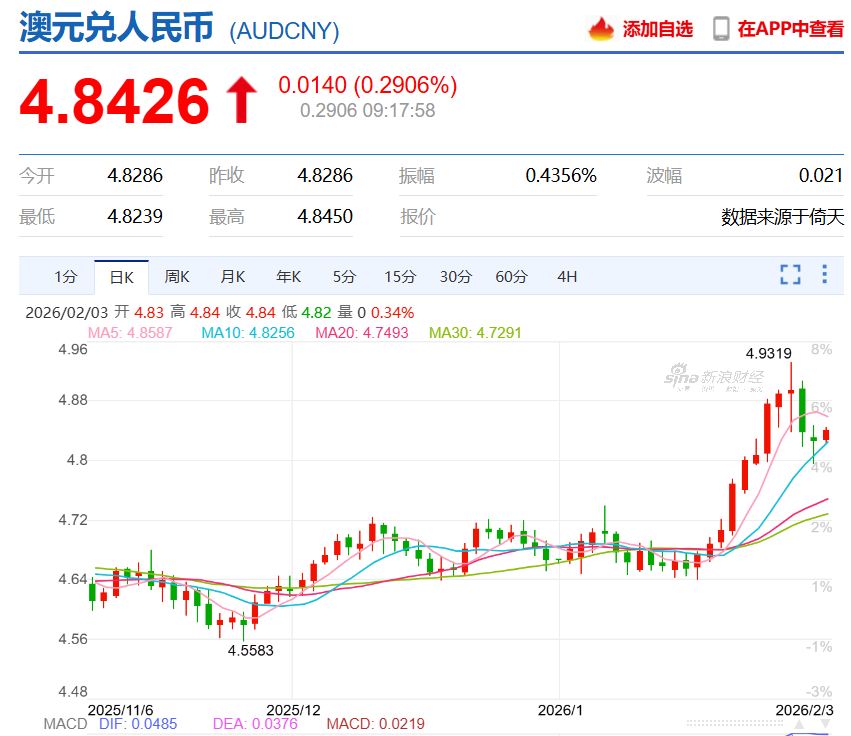This screenshot has height=736, width=851.
Task: Click the 2026/1 date axis label
Action: click(x=560, y=710)
